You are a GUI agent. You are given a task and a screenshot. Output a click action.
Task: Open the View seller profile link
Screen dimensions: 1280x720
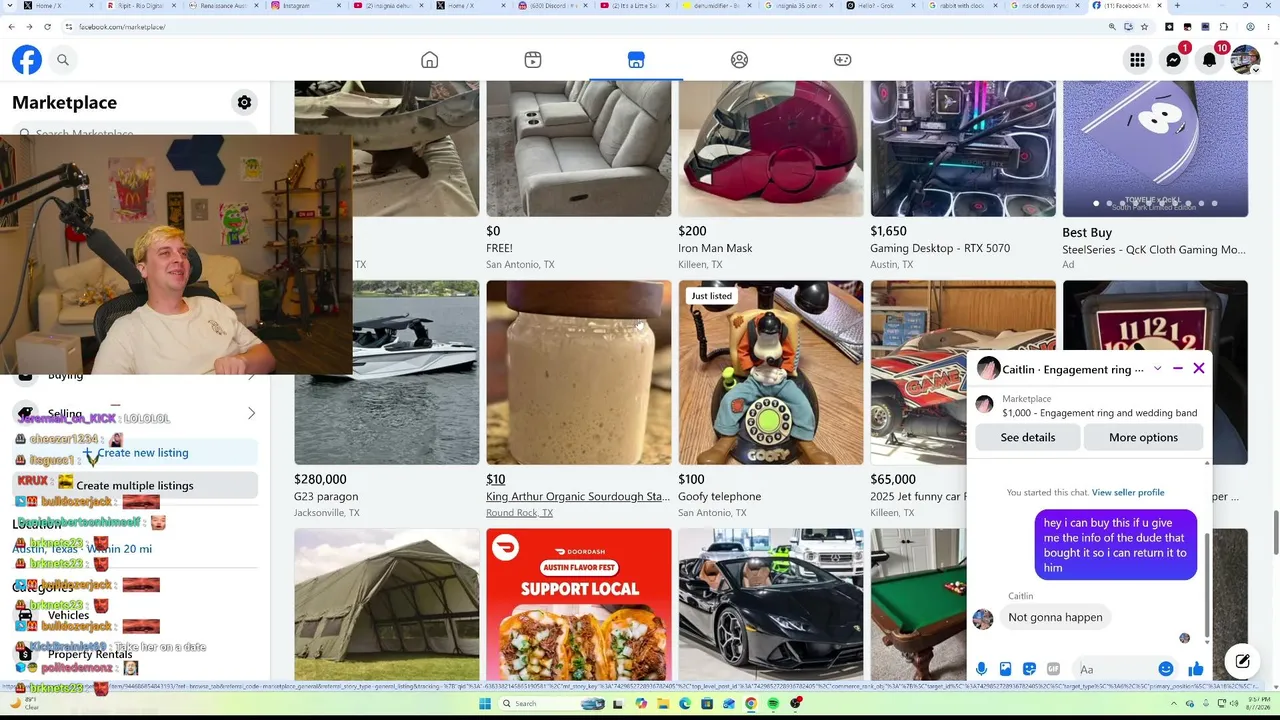click(1128, 492)
